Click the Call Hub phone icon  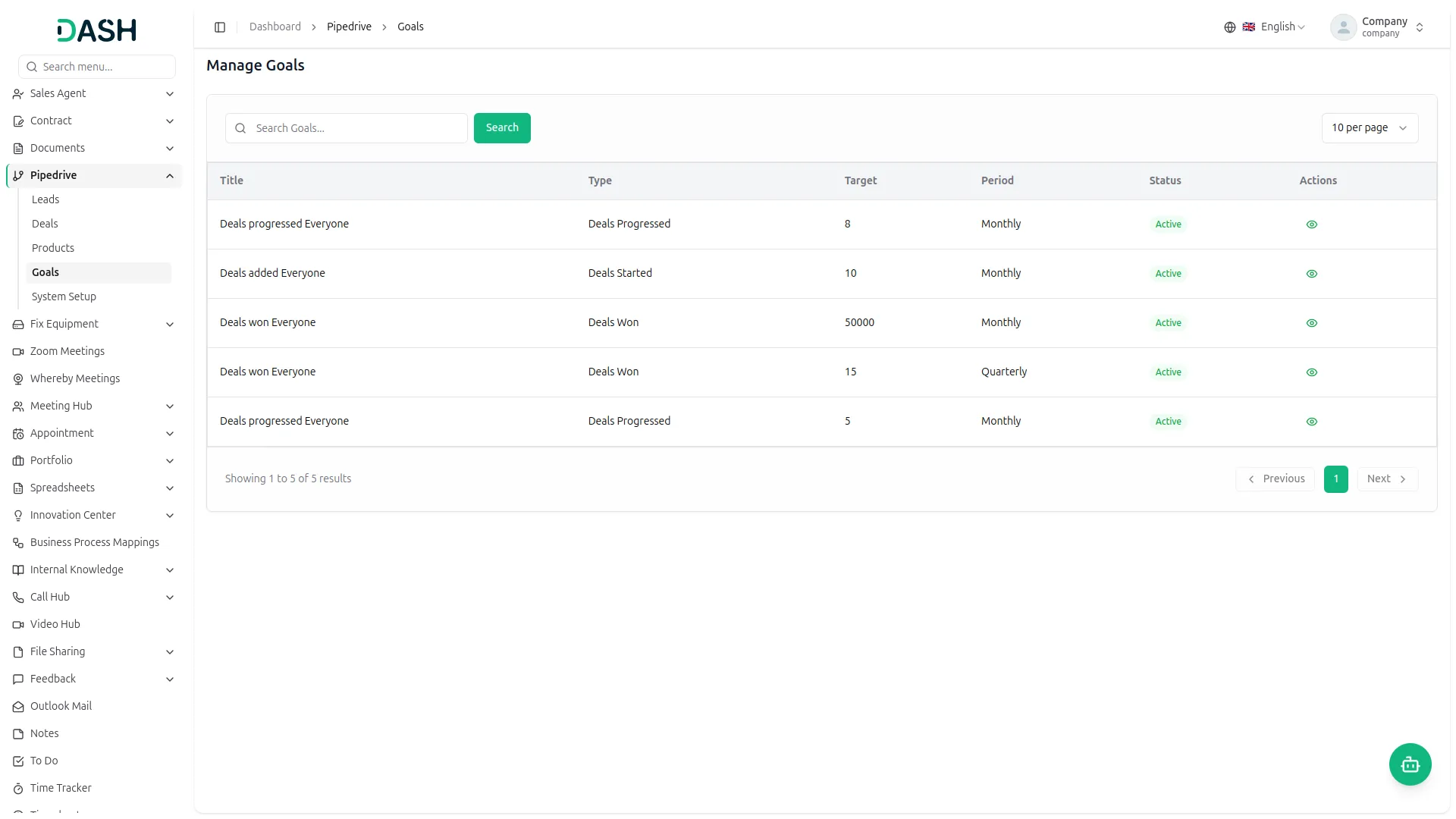click(x=18, y=598)
